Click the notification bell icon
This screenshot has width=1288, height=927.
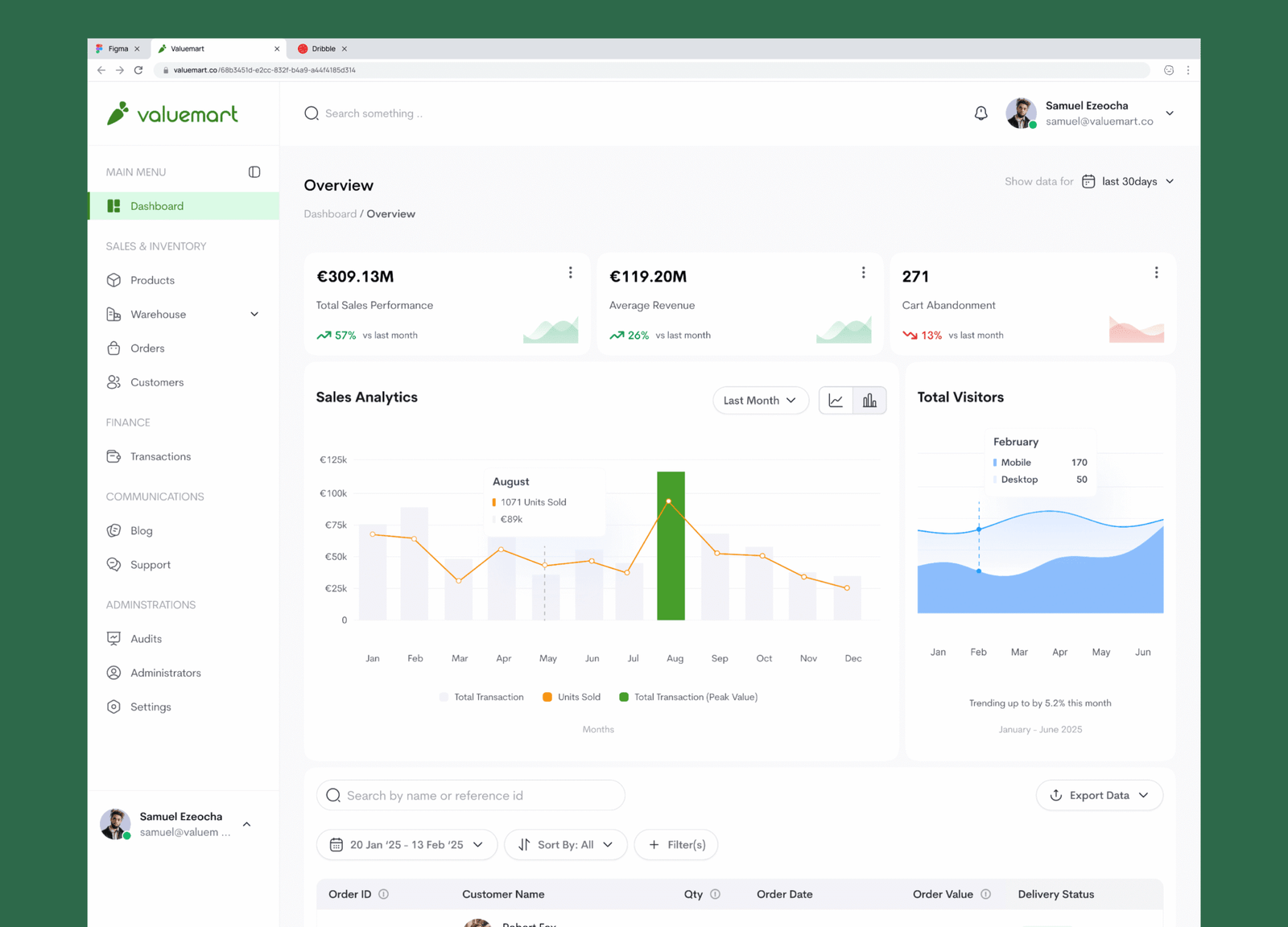(x=980, y=113)
